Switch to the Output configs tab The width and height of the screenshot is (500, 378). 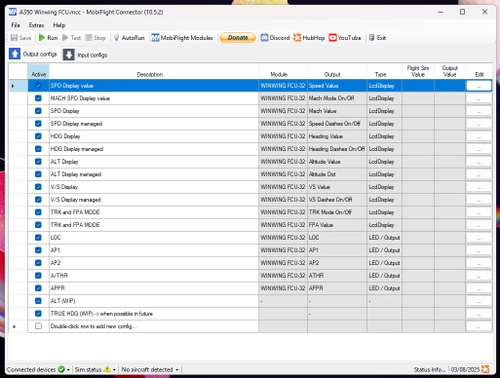(x=33, y=54)
